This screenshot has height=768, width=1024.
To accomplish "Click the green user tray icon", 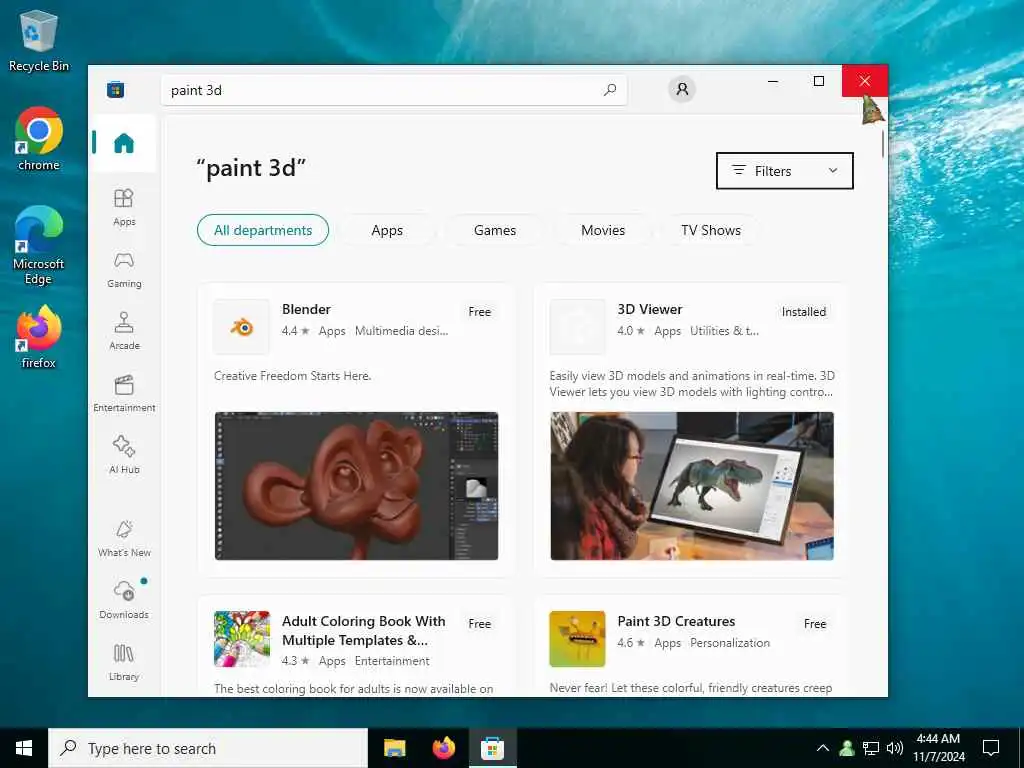I will point(847,748).
